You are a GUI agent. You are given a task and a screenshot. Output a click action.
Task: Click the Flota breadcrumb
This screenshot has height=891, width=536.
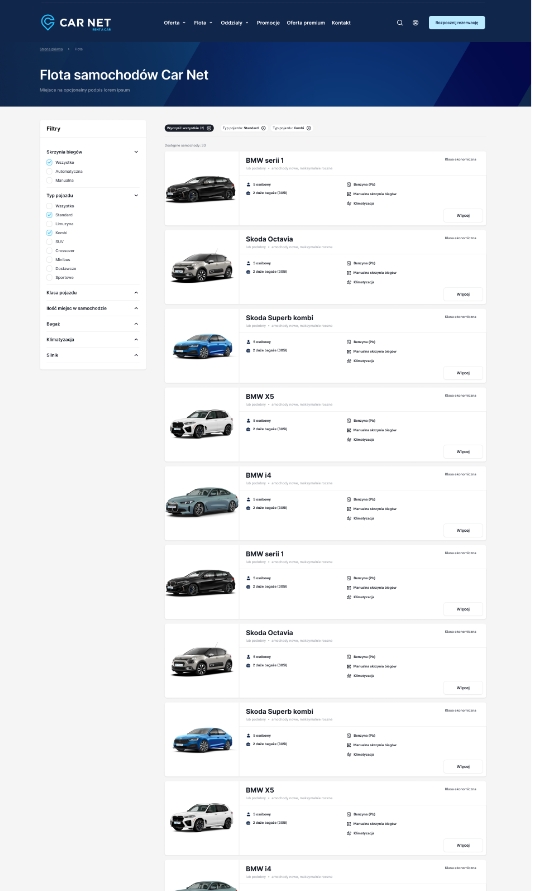(x=78, y=49)
